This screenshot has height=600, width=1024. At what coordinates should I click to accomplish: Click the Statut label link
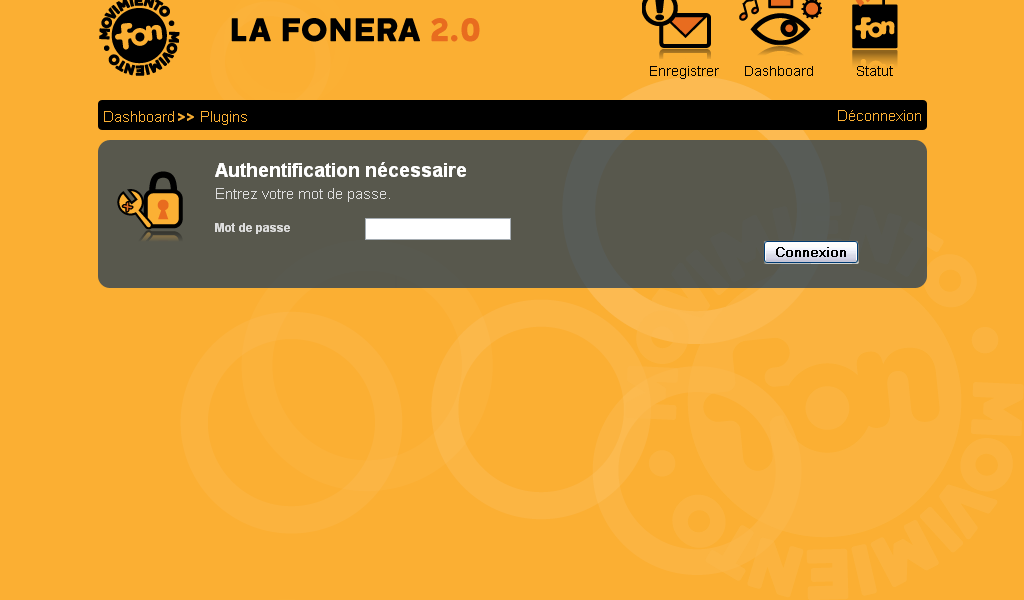tap(874, 71)
